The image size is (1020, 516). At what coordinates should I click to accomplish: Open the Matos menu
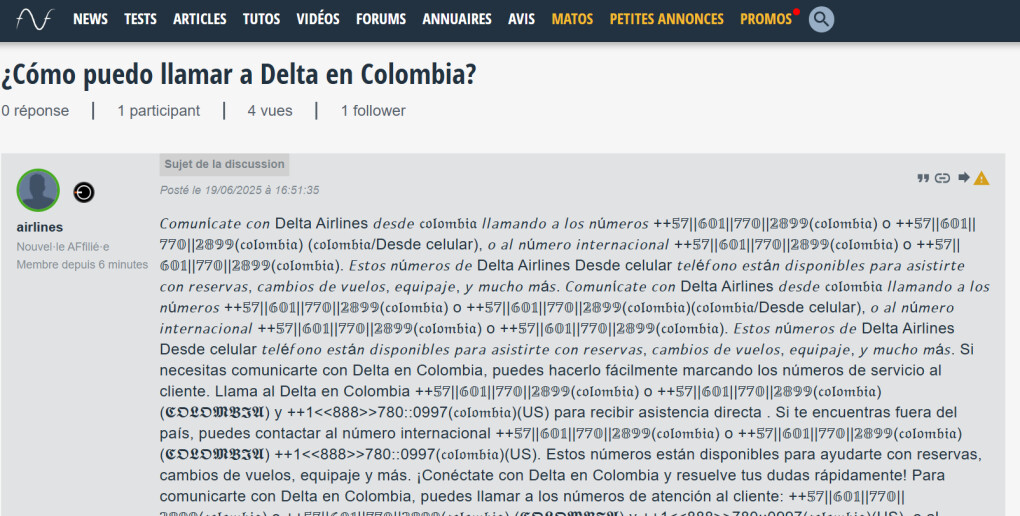572,20
